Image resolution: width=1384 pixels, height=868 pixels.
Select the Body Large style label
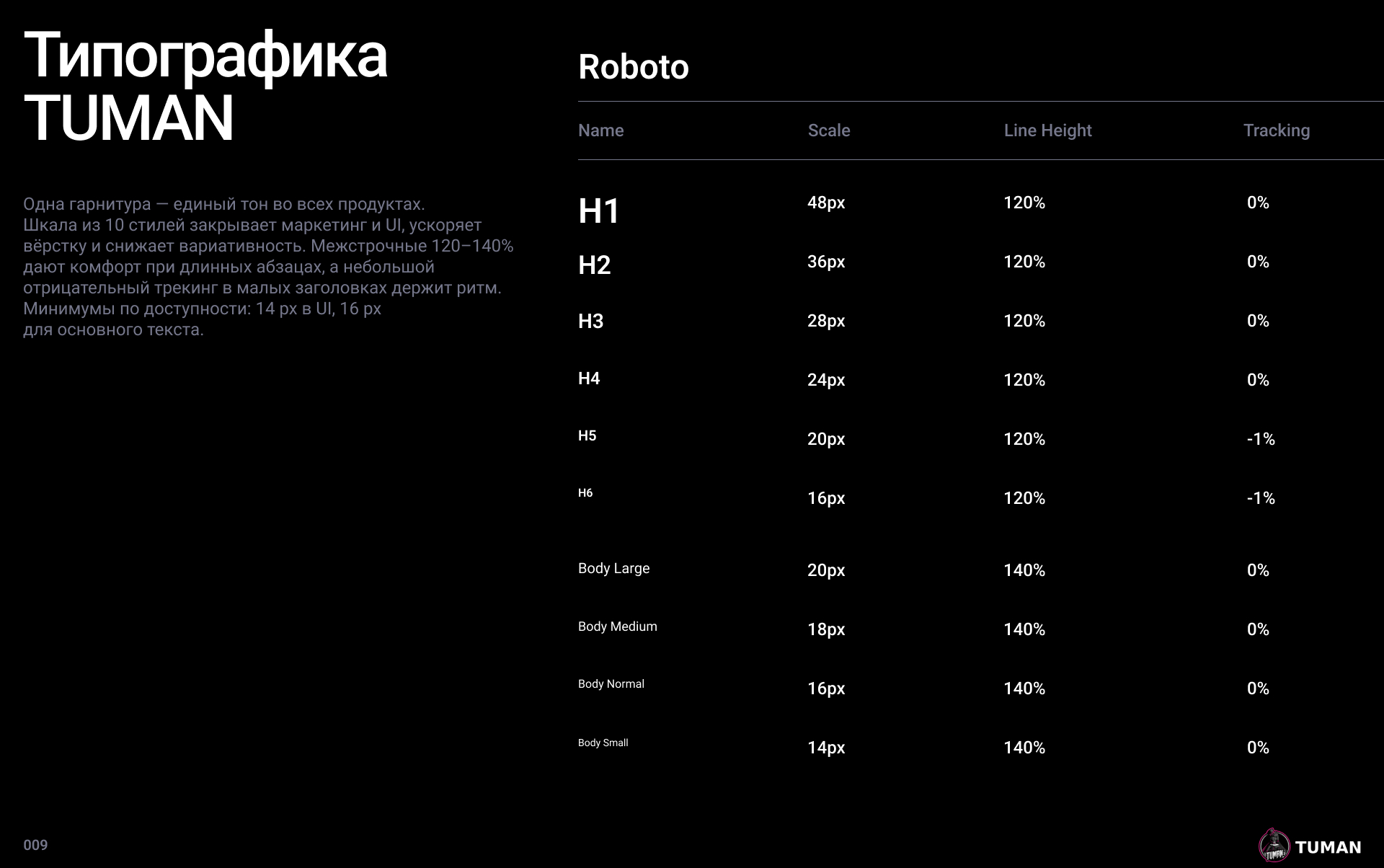click(x=613, y=568)
